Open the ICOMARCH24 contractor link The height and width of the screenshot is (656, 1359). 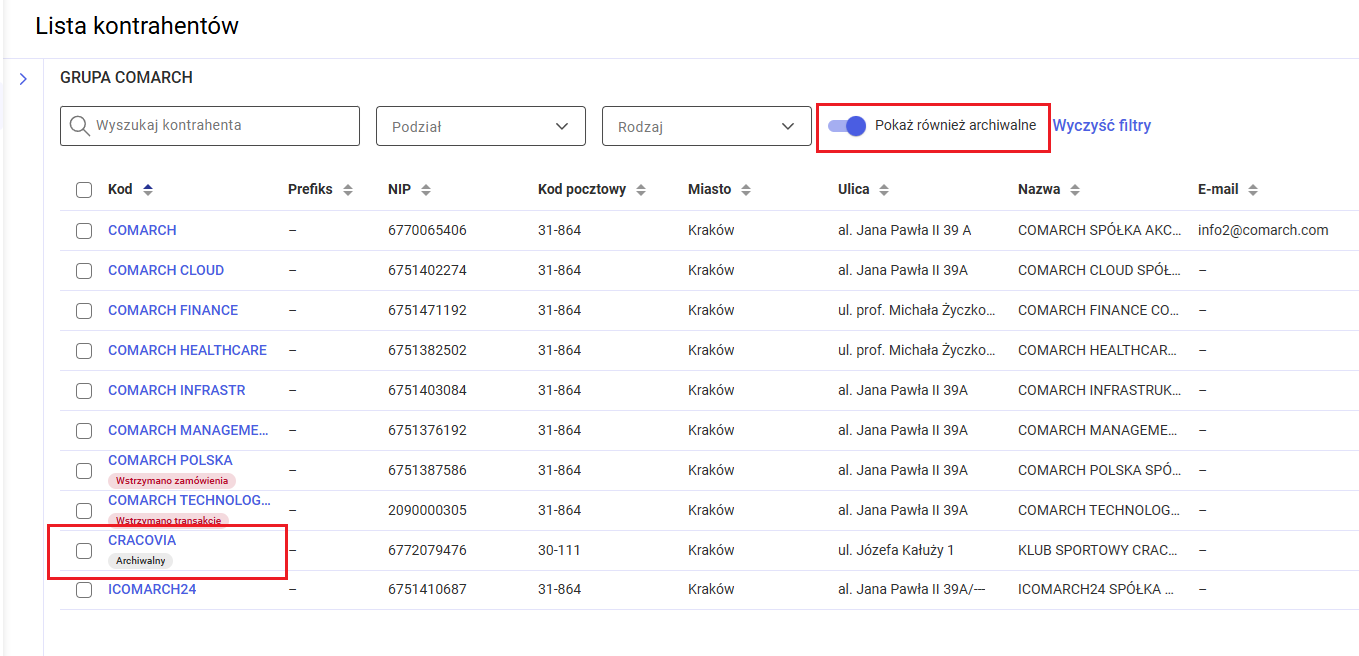click(152, 589)
